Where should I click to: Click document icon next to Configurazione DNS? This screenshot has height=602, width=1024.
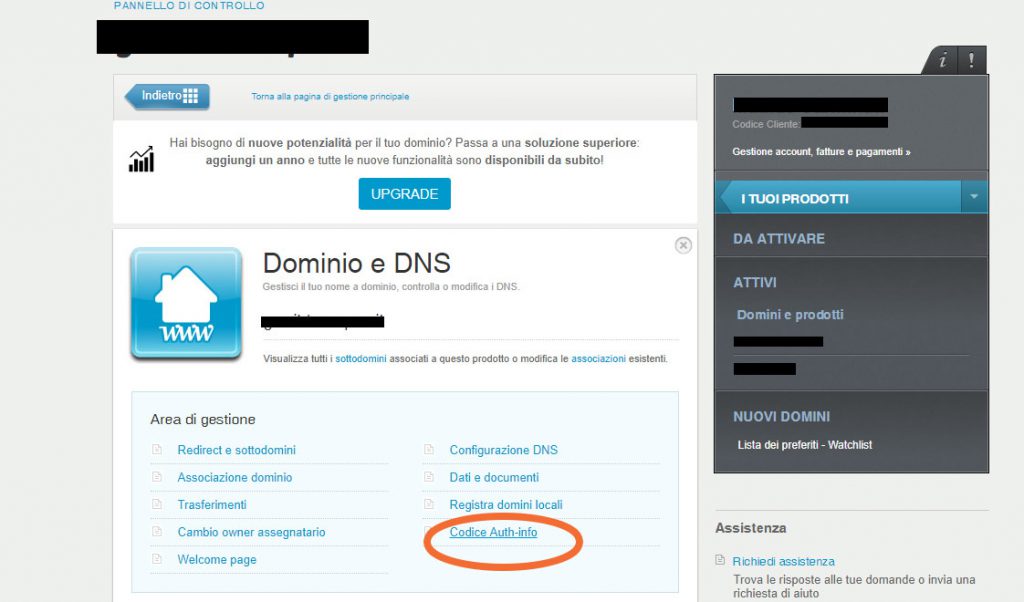429,449
